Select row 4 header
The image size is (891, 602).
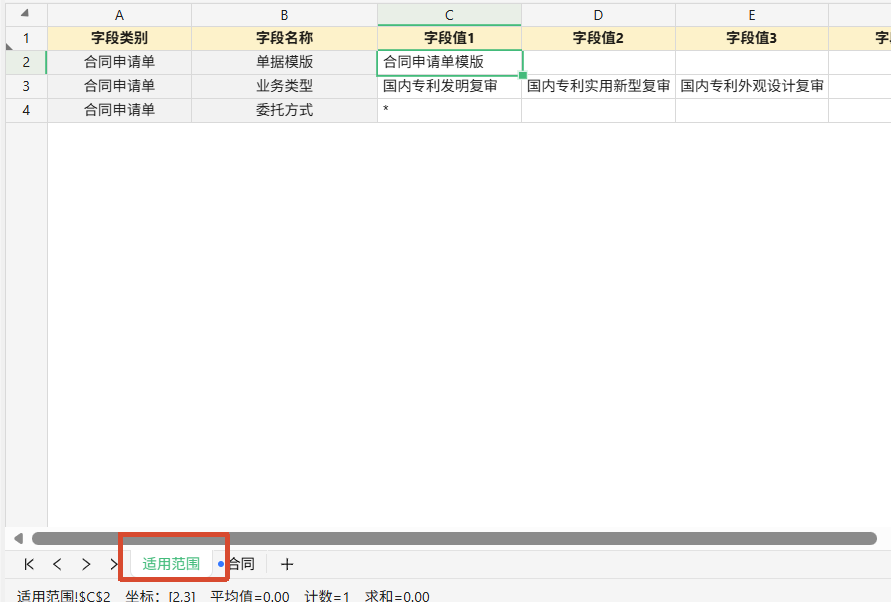pyautogui.click(x=26, y=110)
